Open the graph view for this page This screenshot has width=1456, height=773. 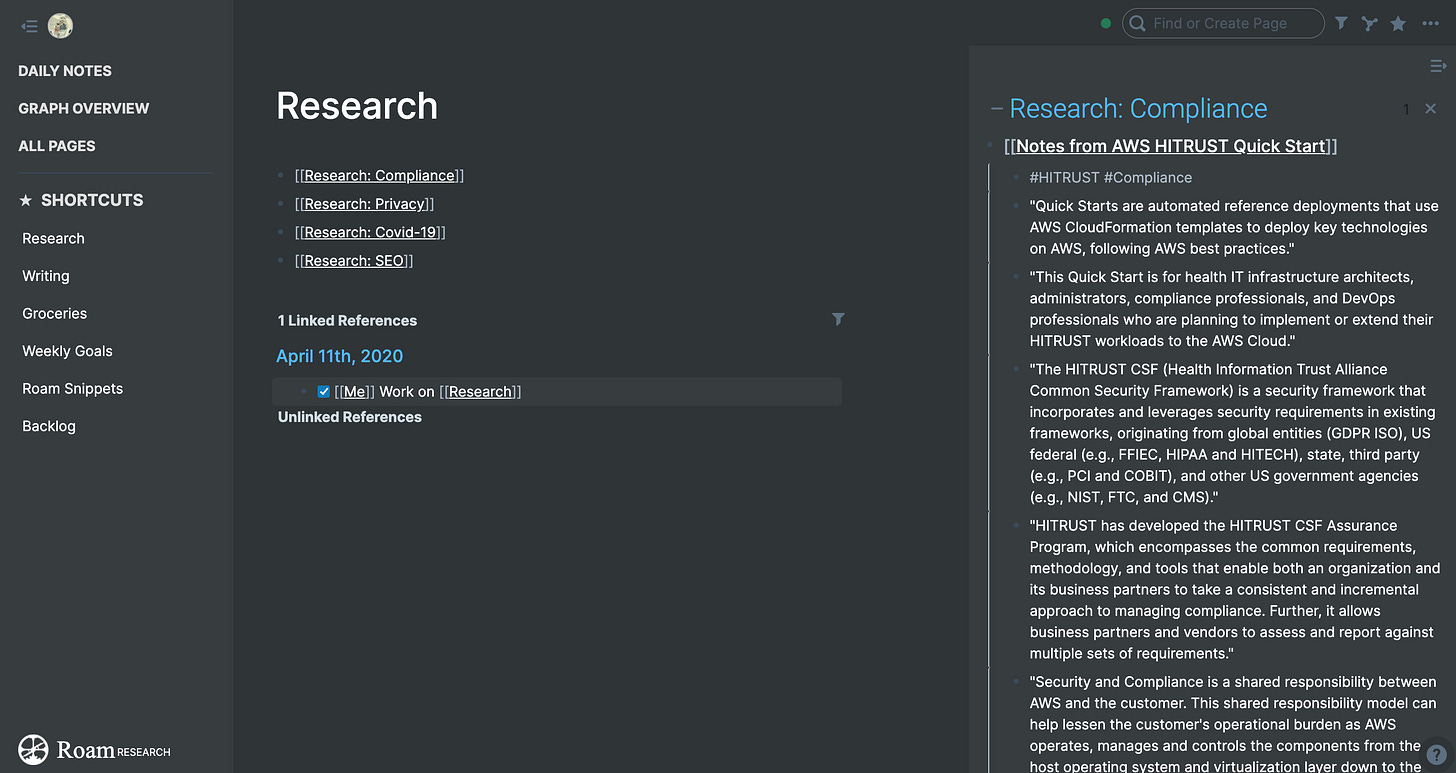(1369, 23)
